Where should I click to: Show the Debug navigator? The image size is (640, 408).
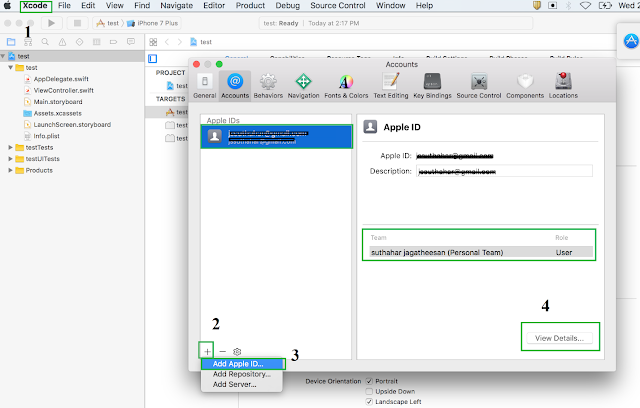pos(97,42)
